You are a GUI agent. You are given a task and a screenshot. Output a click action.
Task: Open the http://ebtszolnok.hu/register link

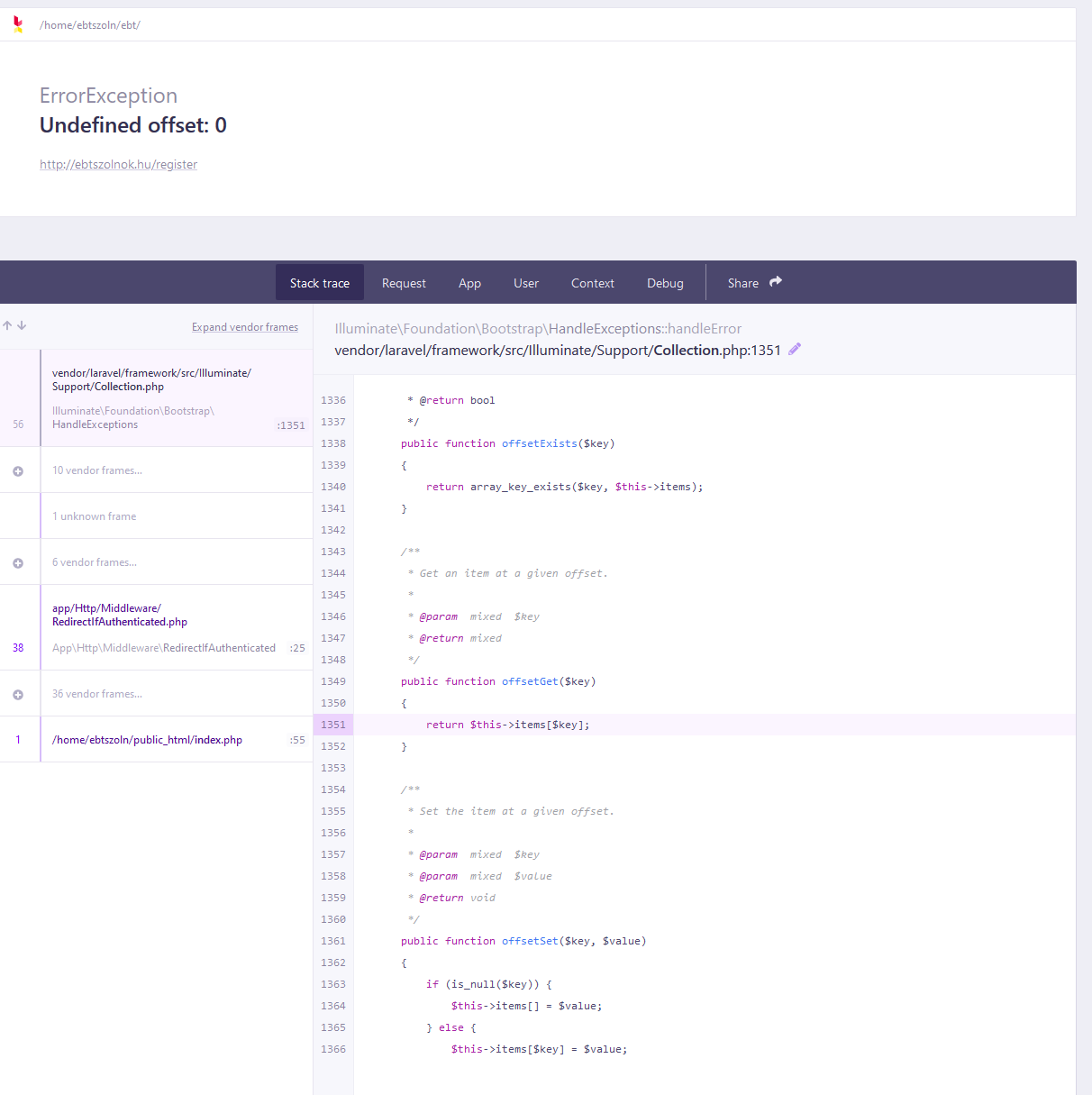[118, 164]
